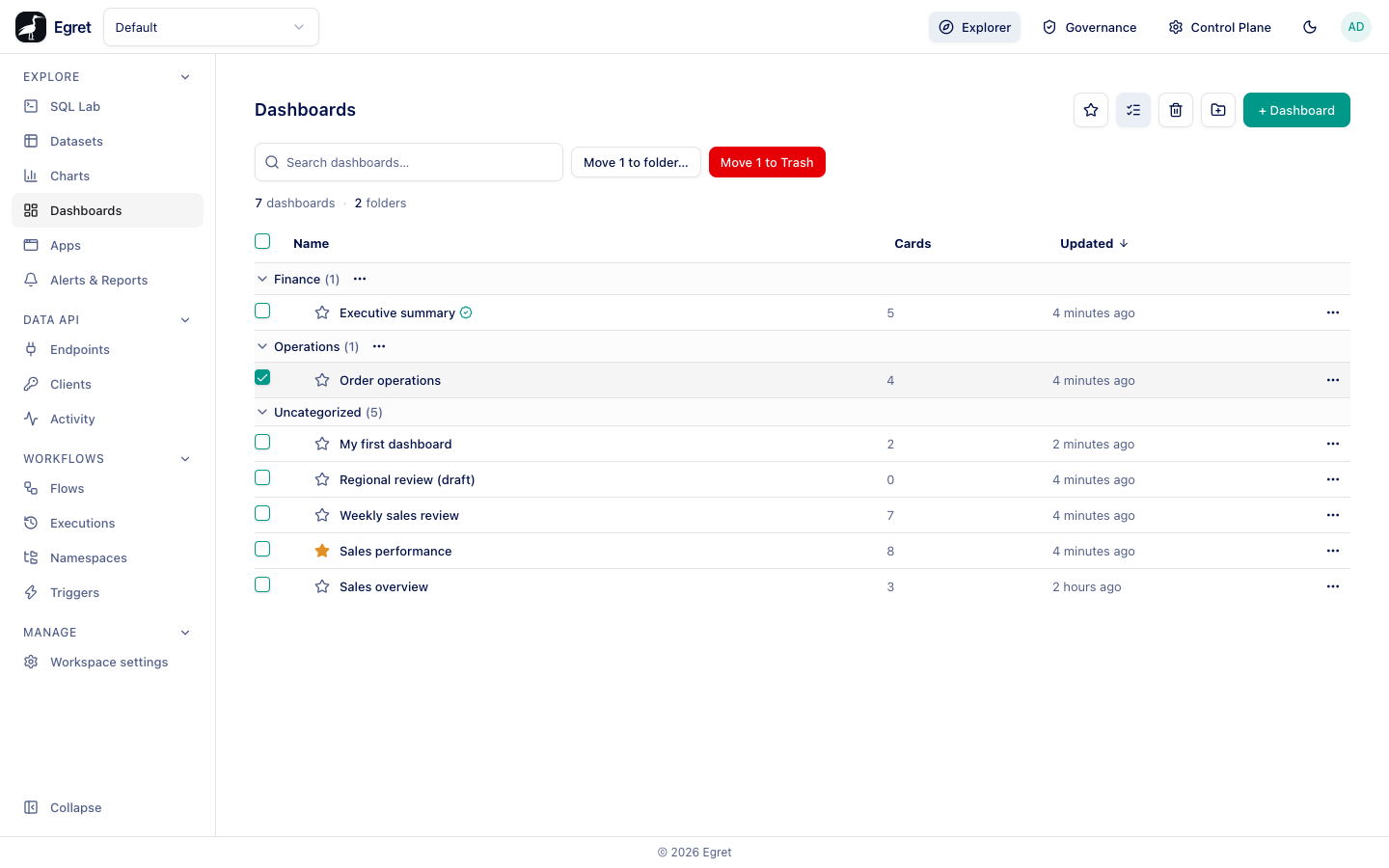The image size is (1389, 868).
Task: Sort by the Updated column header
Action: (x=1094, y=243)
